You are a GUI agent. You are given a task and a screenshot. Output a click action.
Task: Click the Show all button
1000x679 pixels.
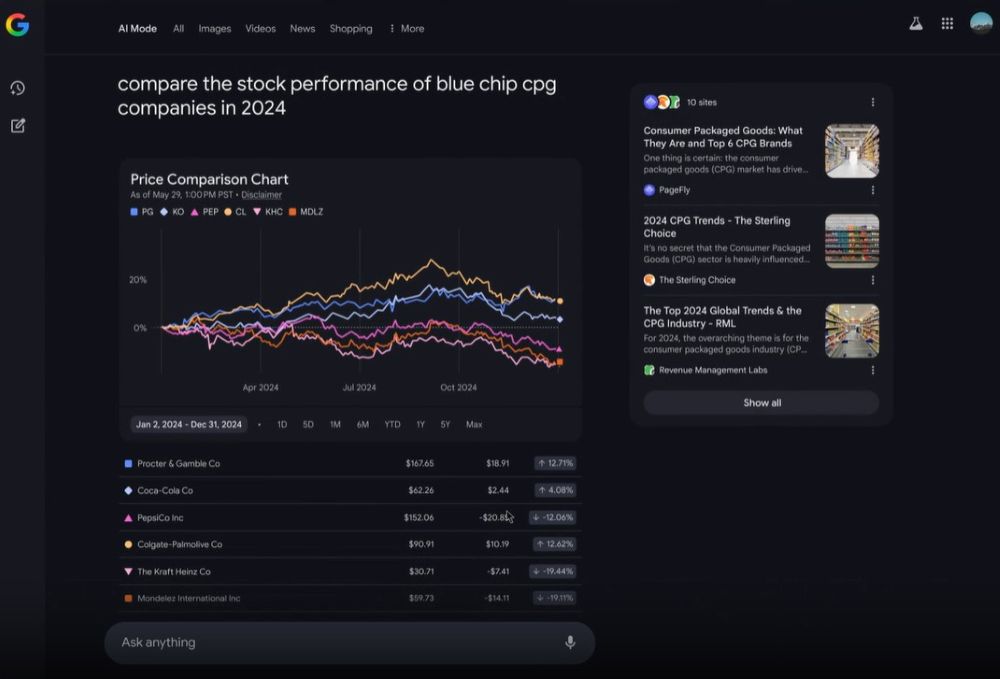pyautogui.click(x=761, y=403)
